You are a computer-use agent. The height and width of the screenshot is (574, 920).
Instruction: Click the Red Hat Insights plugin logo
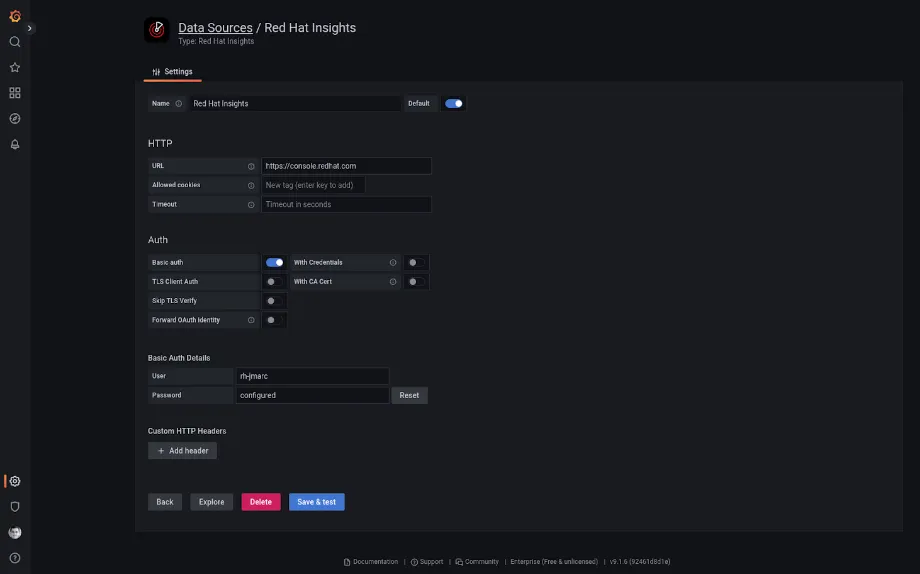pyautogui.click(x=157, y=29)
